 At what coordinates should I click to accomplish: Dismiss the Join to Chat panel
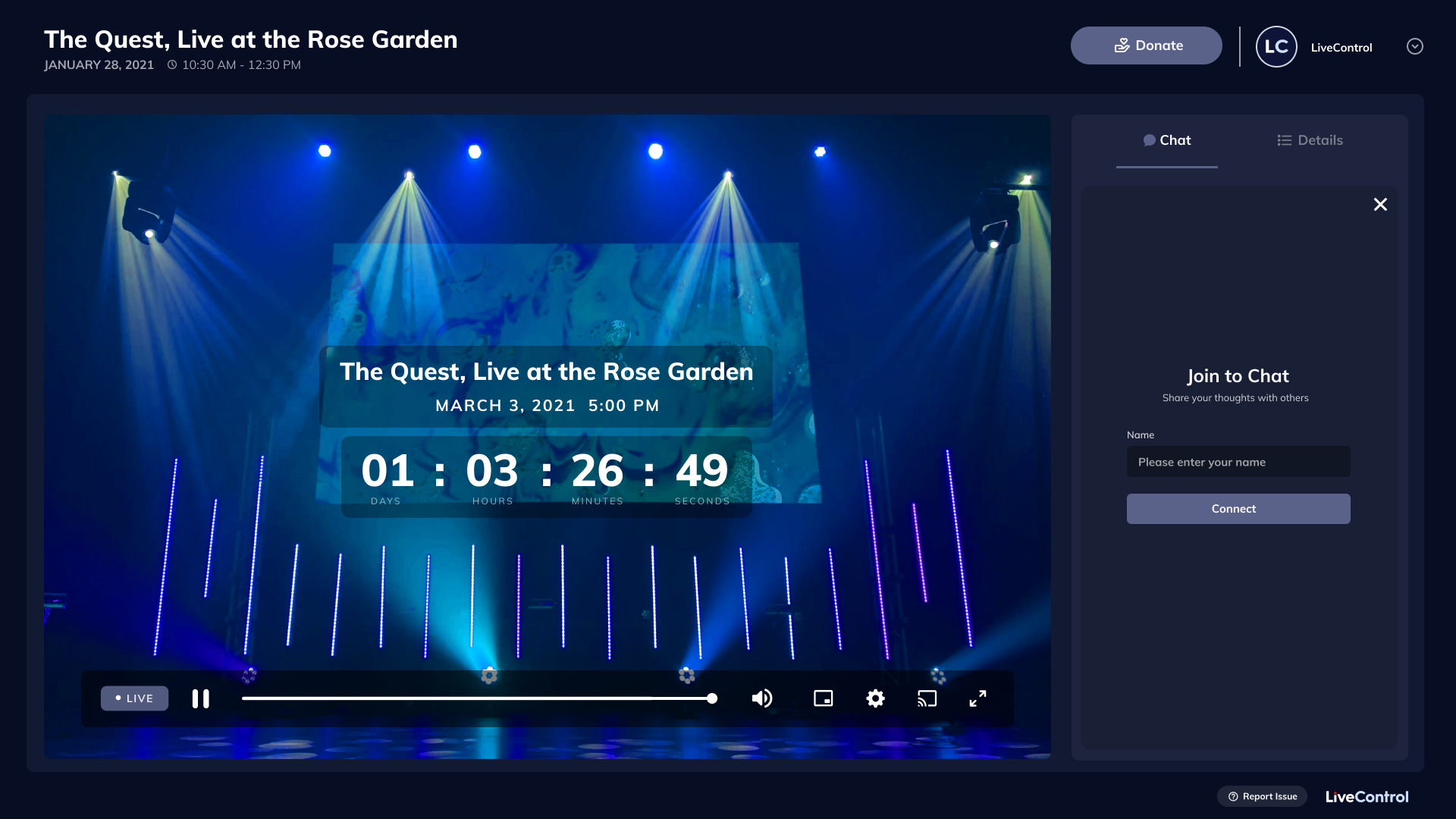(1380, 204)
